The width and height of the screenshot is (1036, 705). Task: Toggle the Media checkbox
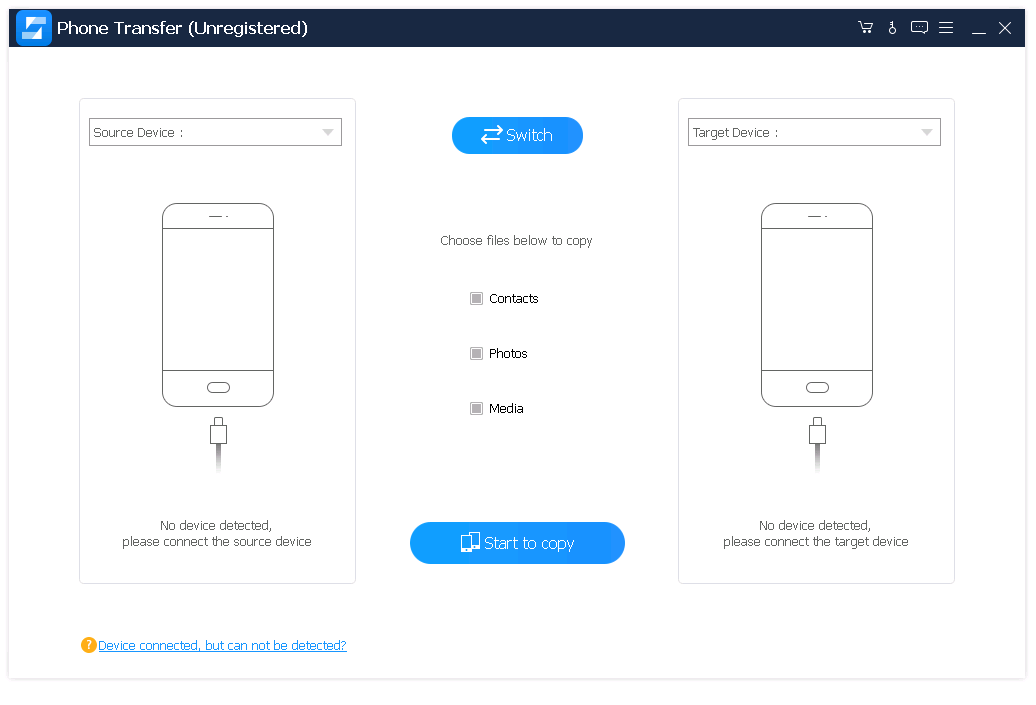tap(477, 408)
